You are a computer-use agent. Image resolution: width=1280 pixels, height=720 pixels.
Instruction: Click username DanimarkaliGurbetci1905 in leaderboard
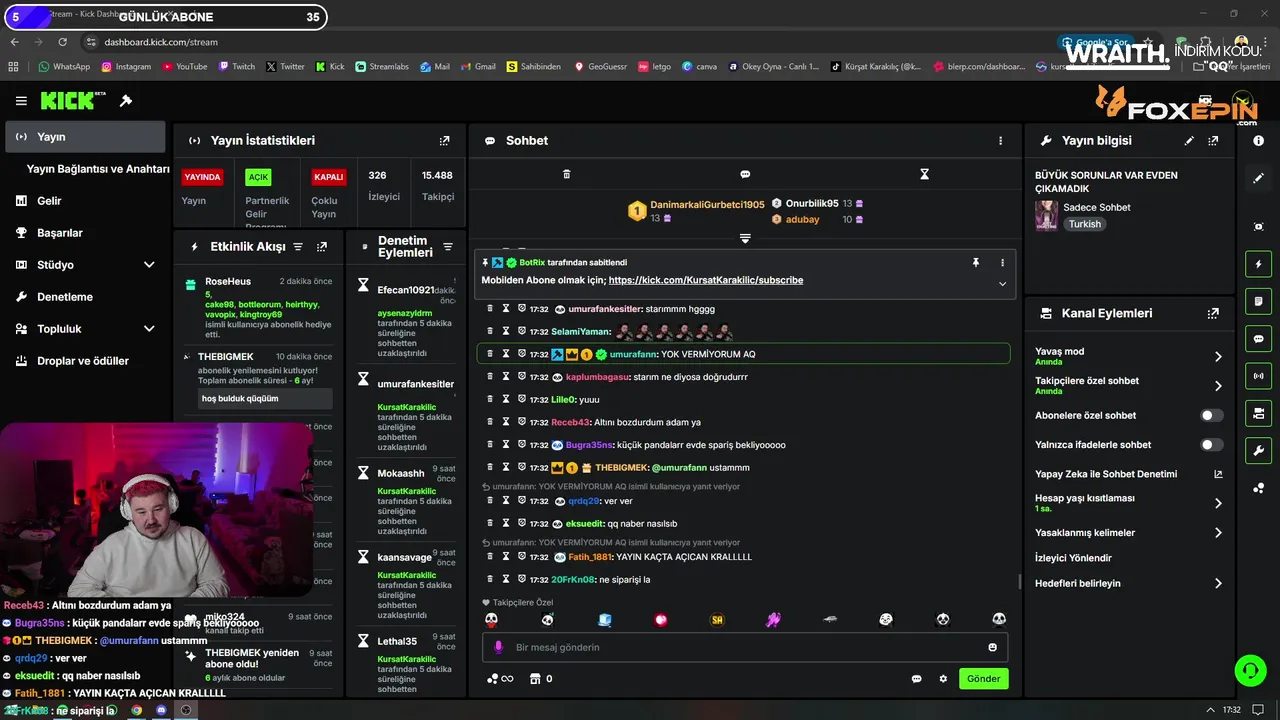click(707, 204)
